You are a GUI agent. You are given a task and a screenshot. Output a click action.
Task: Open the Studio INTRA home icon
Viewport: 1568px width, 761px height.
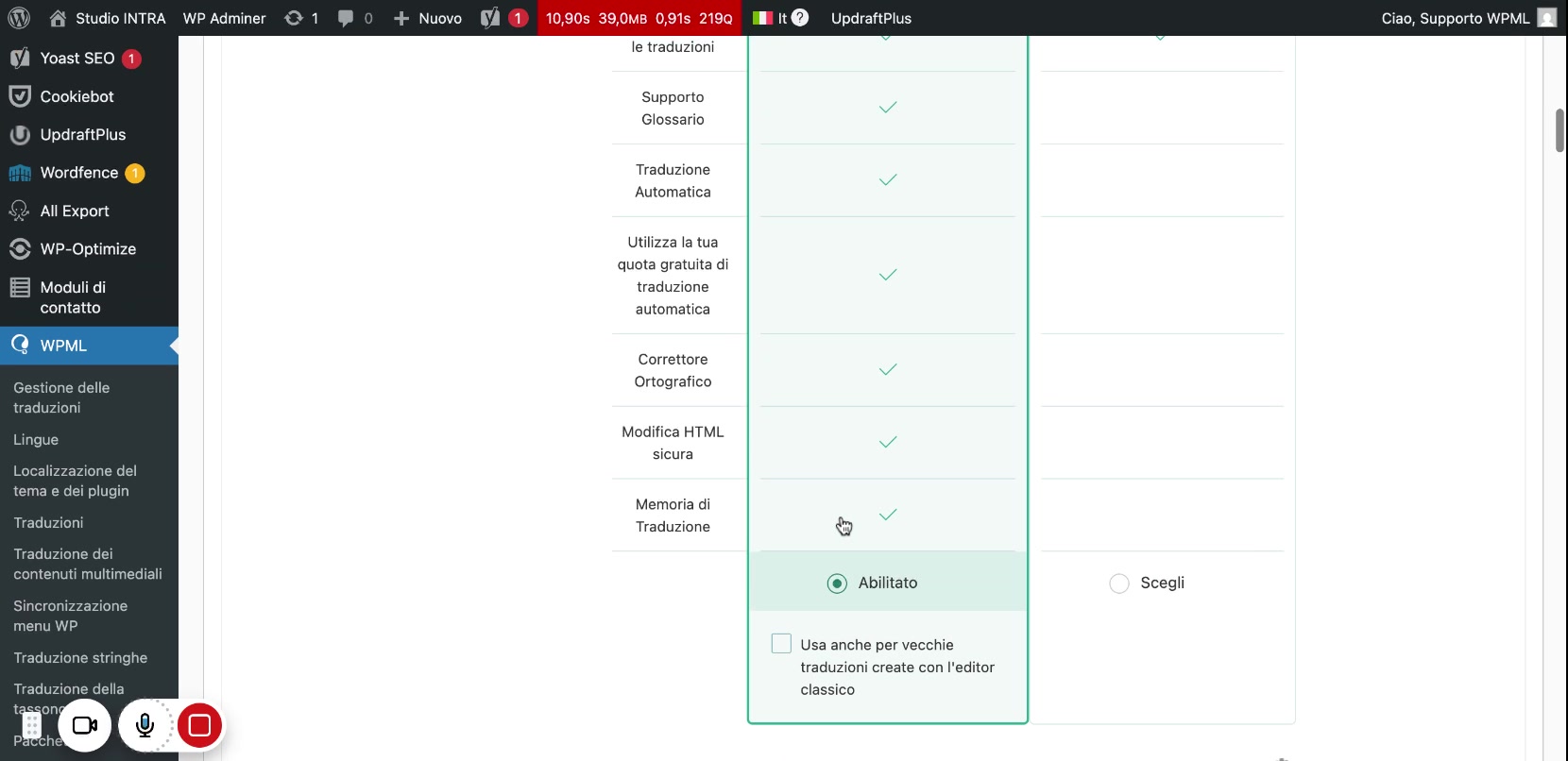pyautogui.click(x=59, y=18)
